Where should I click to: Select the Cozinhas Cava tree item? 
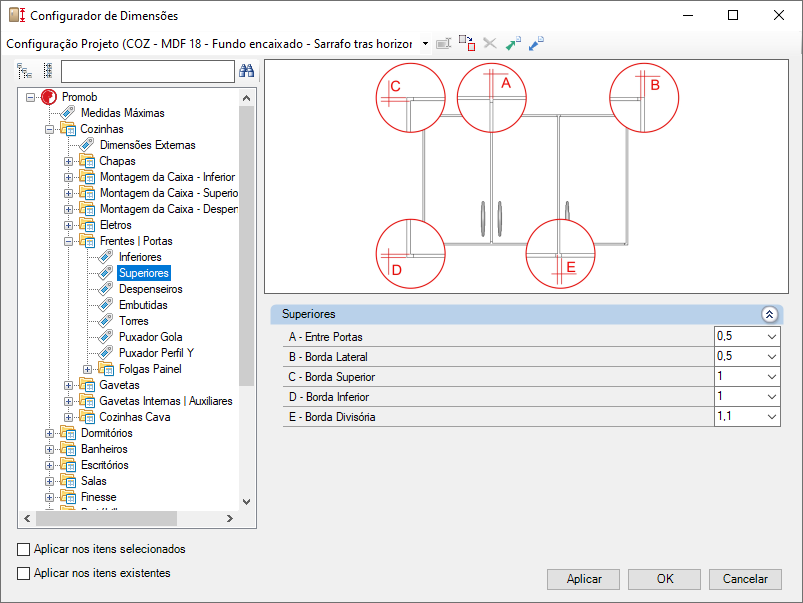pyautogui.click(x=135, y=417)
